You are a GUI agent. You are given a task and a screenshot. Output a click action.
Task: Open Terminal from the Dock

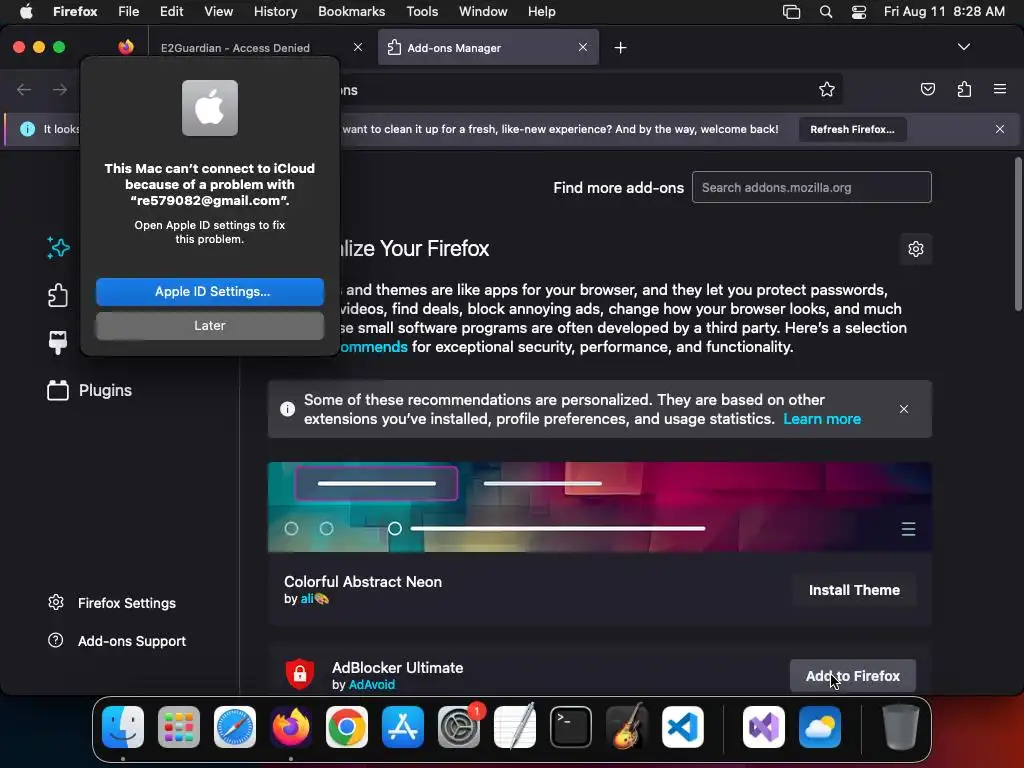(x=571, y=727)
